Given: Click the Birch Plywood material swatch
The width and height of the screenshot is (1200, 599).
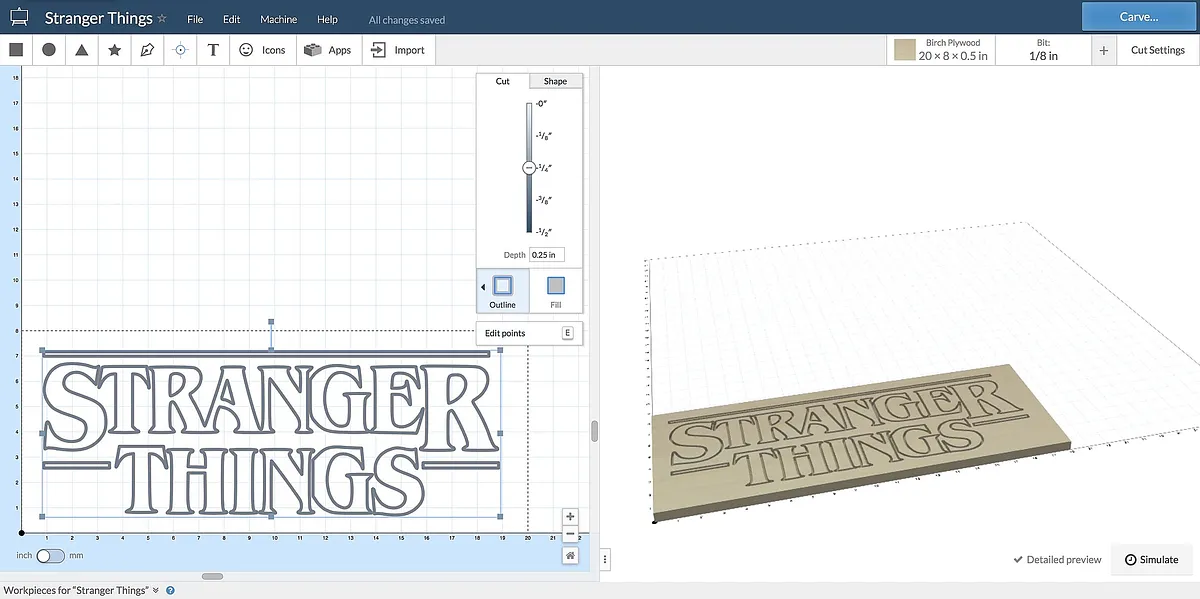Looking at the screenshot, I should pos(905,50).
